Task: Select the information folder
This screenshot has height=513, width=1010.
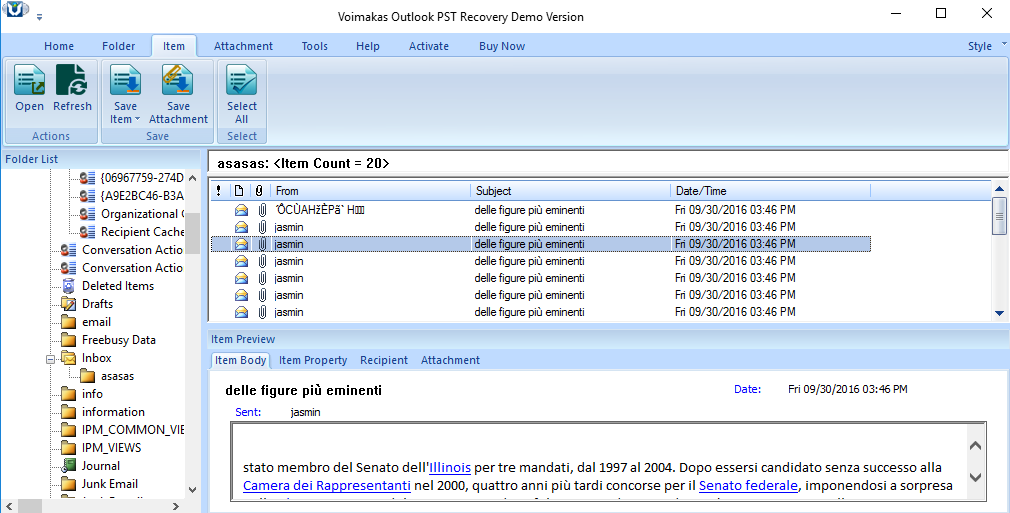Action: click(x=113, y=412)
